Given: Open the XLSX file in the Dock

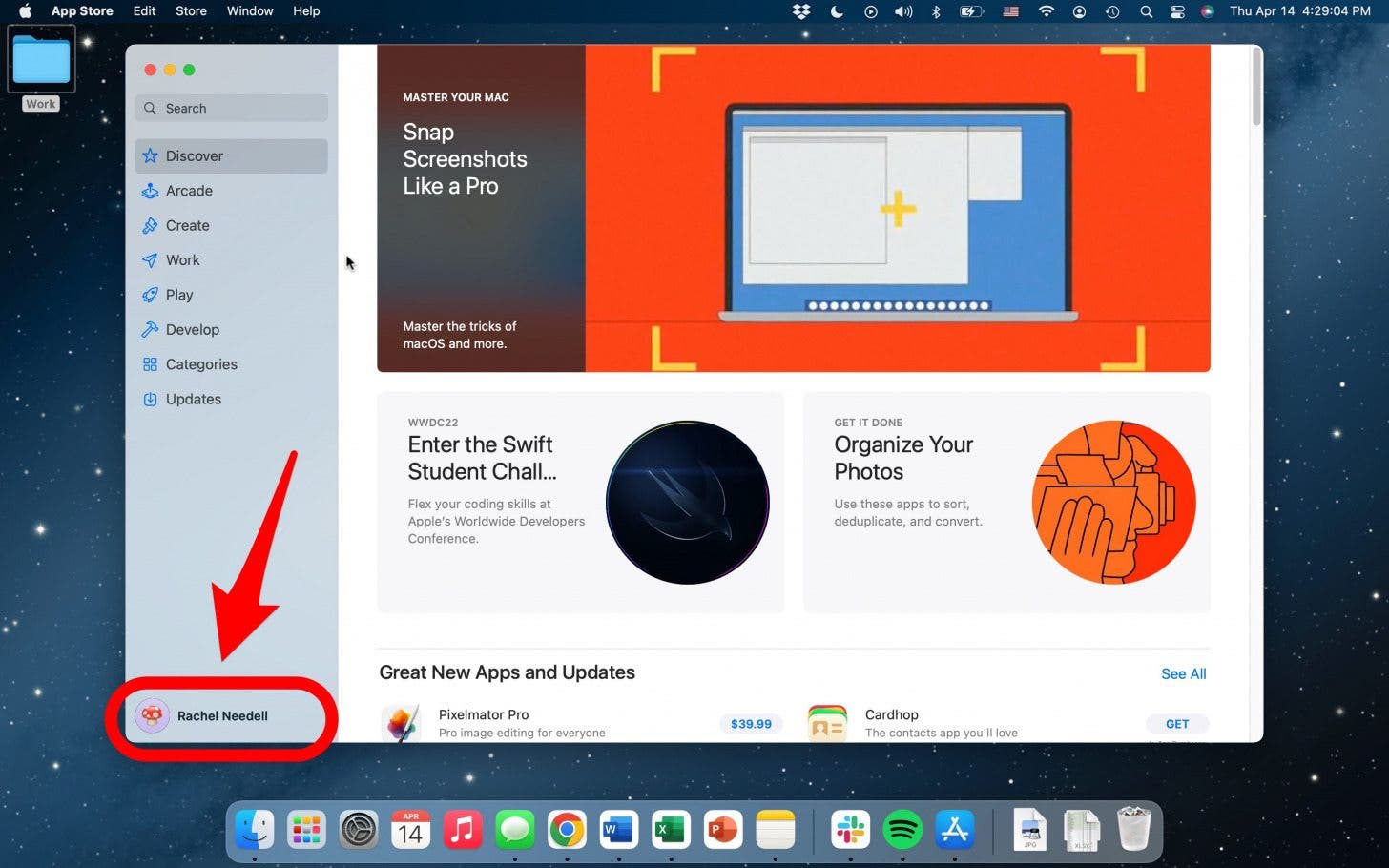Looking at the screenshot, I should pos(1082,830).
